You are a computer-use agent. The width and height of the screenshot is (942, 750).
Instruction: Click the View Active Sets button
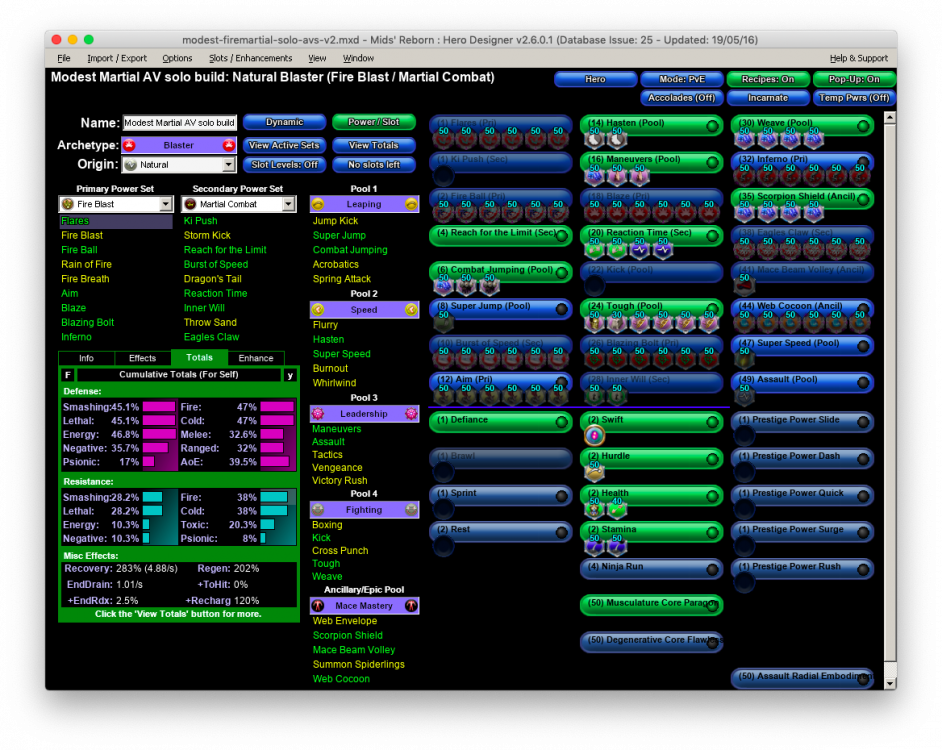pos(284,145)
